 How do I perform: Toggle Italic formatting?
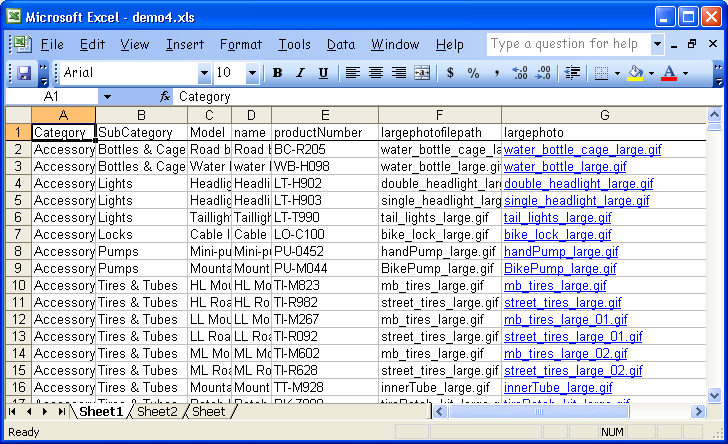[x=300, y=73]
